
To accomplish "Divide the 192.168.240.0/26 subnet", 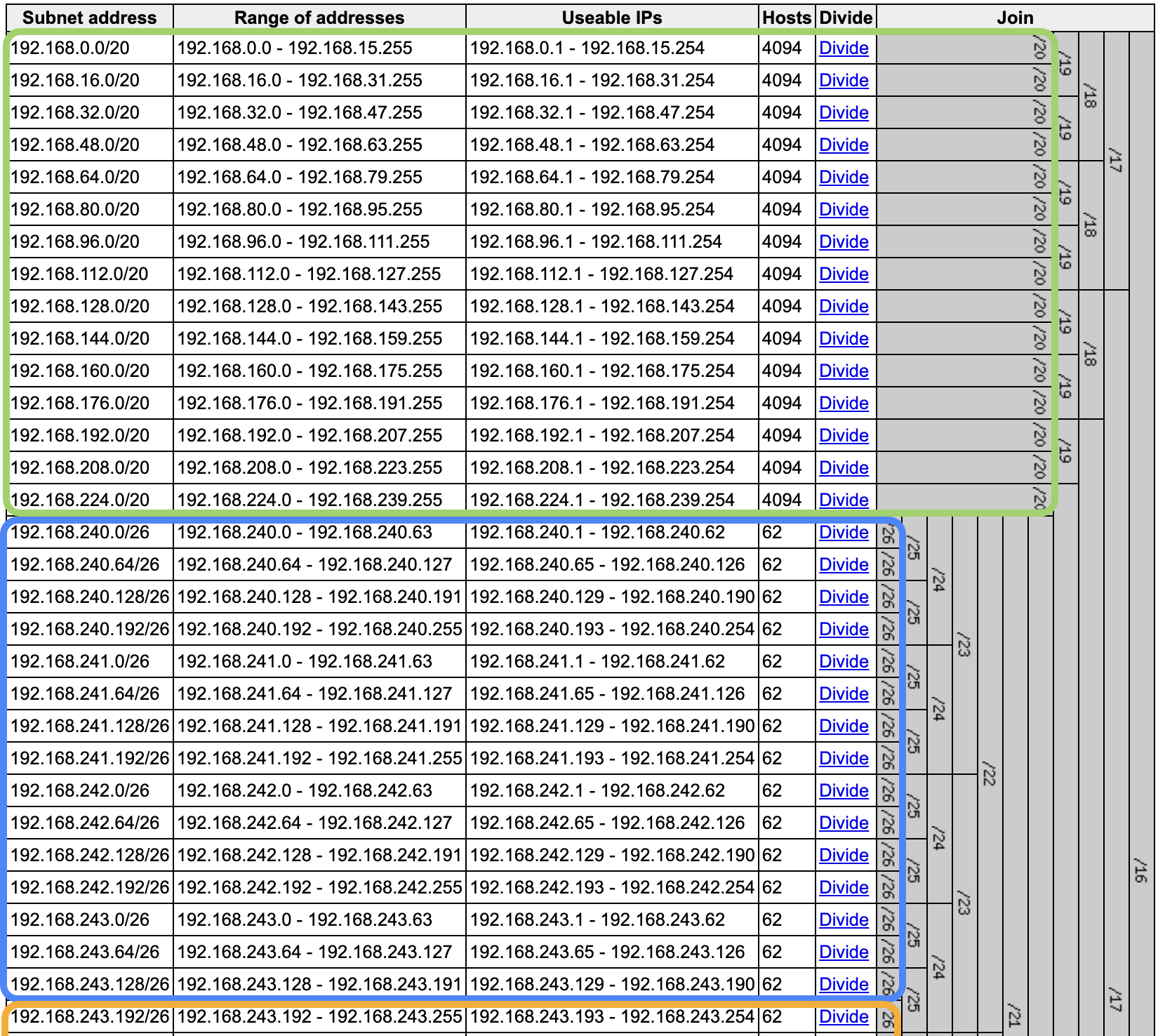I will pyautogui.click(x=844, y=532).
